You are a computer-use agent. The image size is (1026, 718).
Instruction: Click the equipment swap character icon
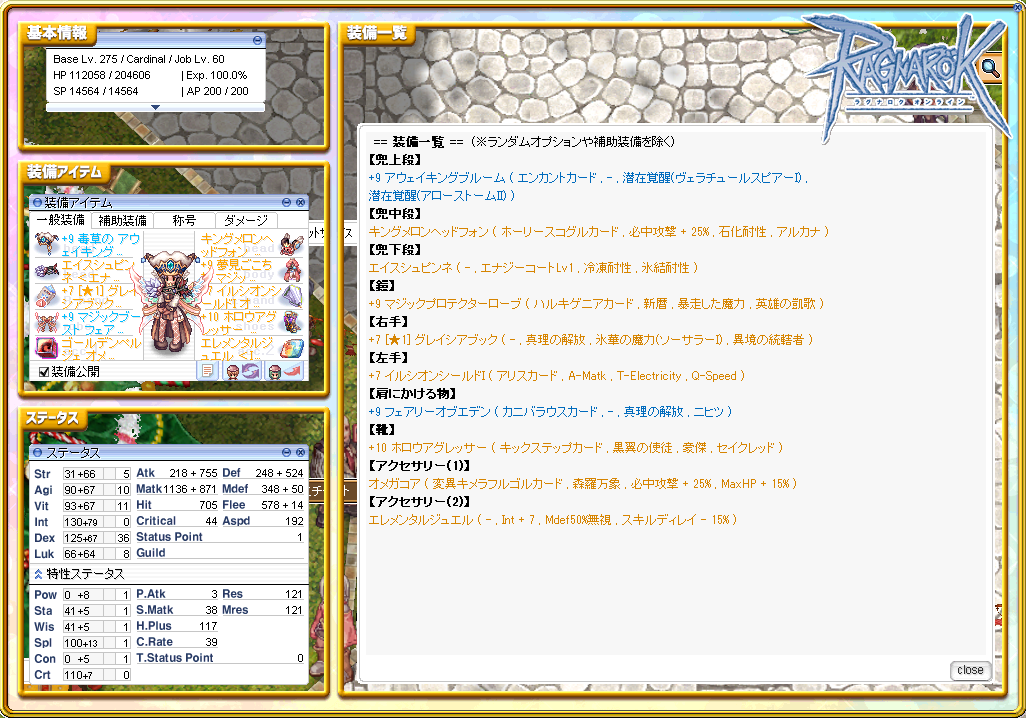click(240, 371)
